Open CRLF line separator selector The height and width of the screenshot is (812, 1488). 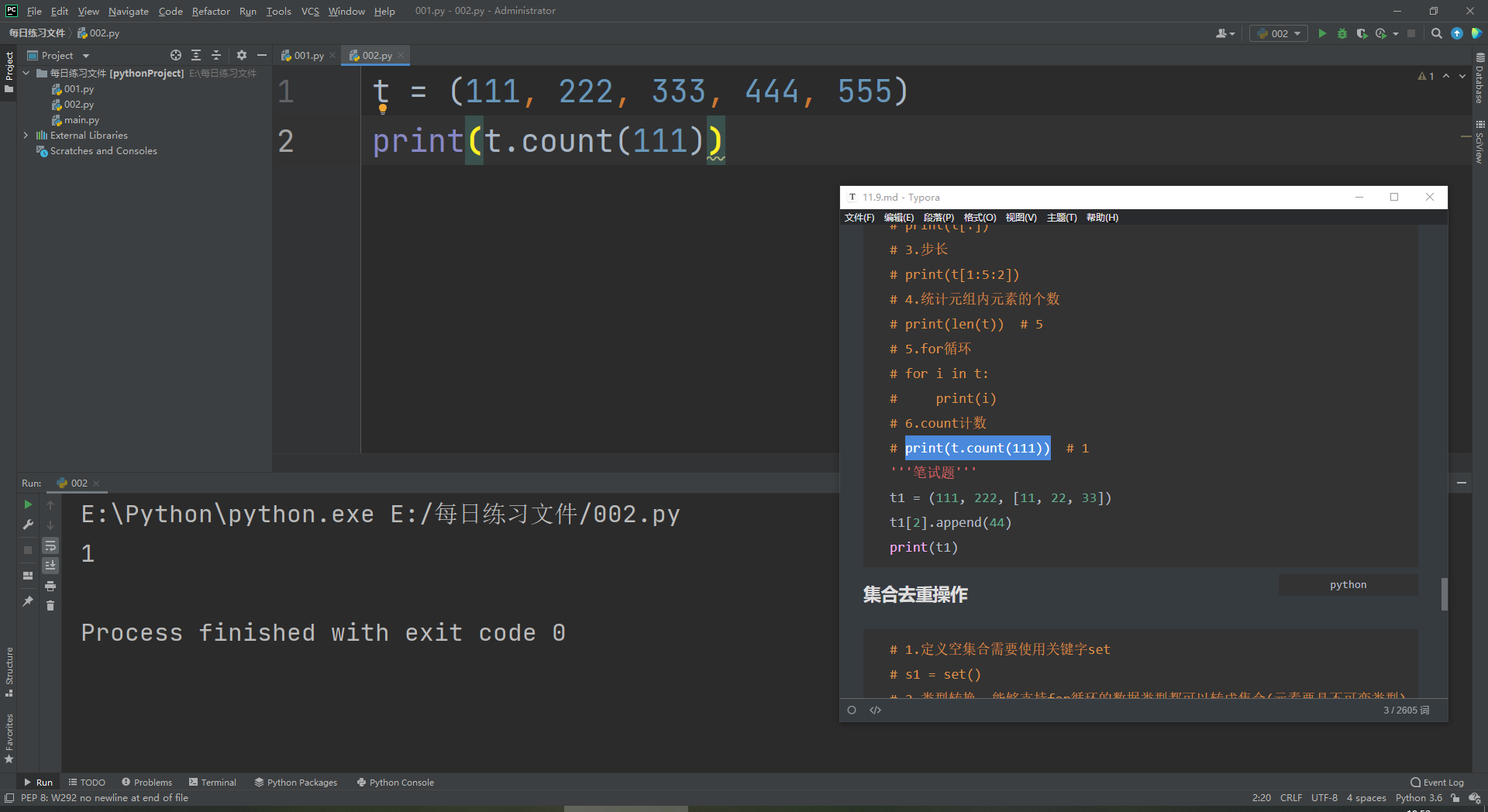1291,798
